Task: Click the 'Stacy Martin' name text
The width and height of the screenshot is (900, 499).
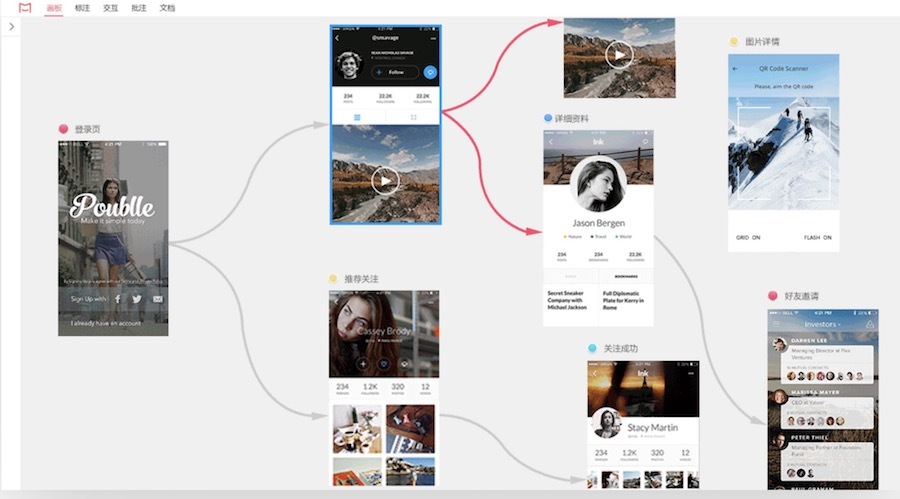Action: pyautogui.click(x=653, y=427)
